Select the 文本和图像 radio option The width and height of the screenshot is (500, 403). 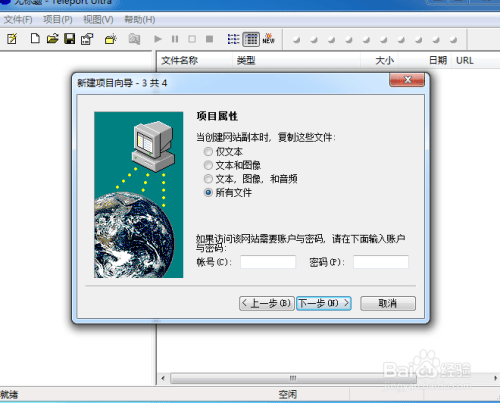coord(208,165)
